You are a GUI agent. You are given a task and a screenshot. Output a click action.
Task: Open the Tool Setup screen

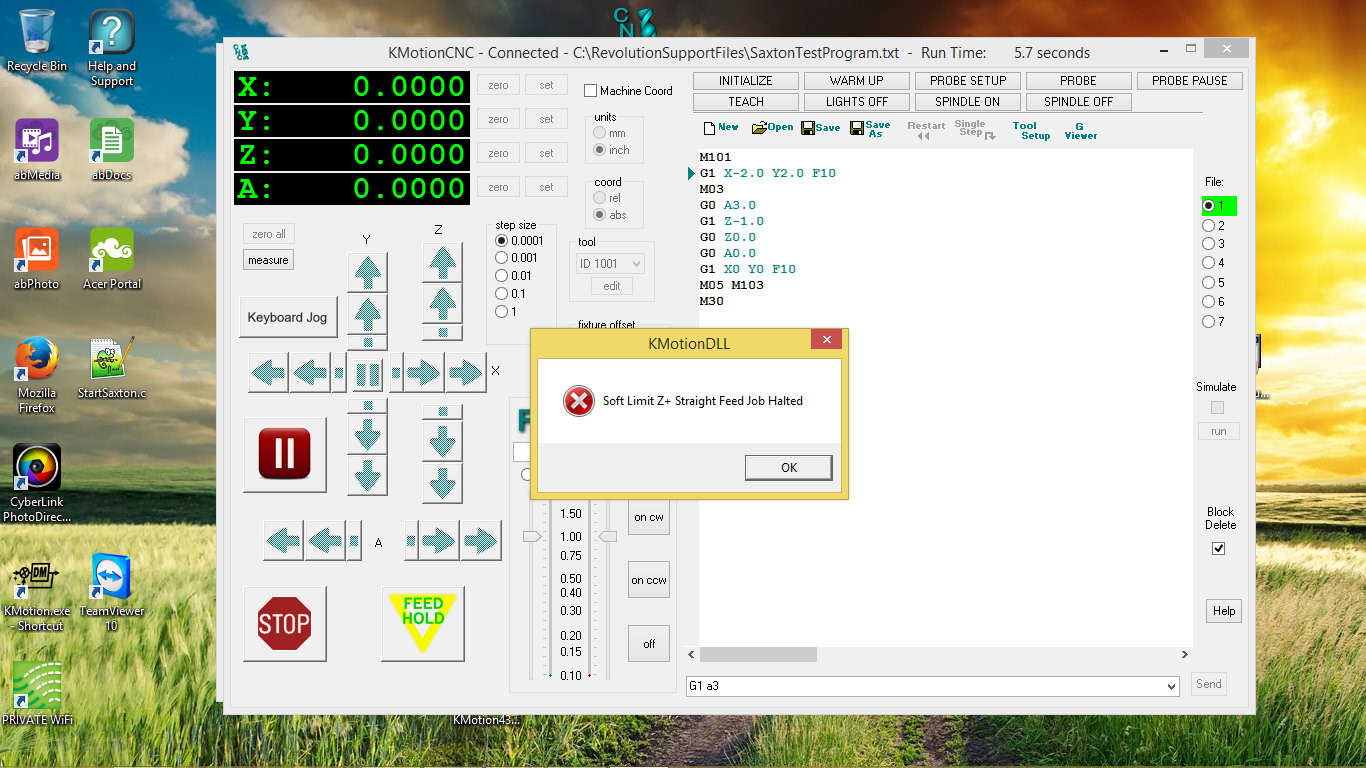(x=1030, y=130)
